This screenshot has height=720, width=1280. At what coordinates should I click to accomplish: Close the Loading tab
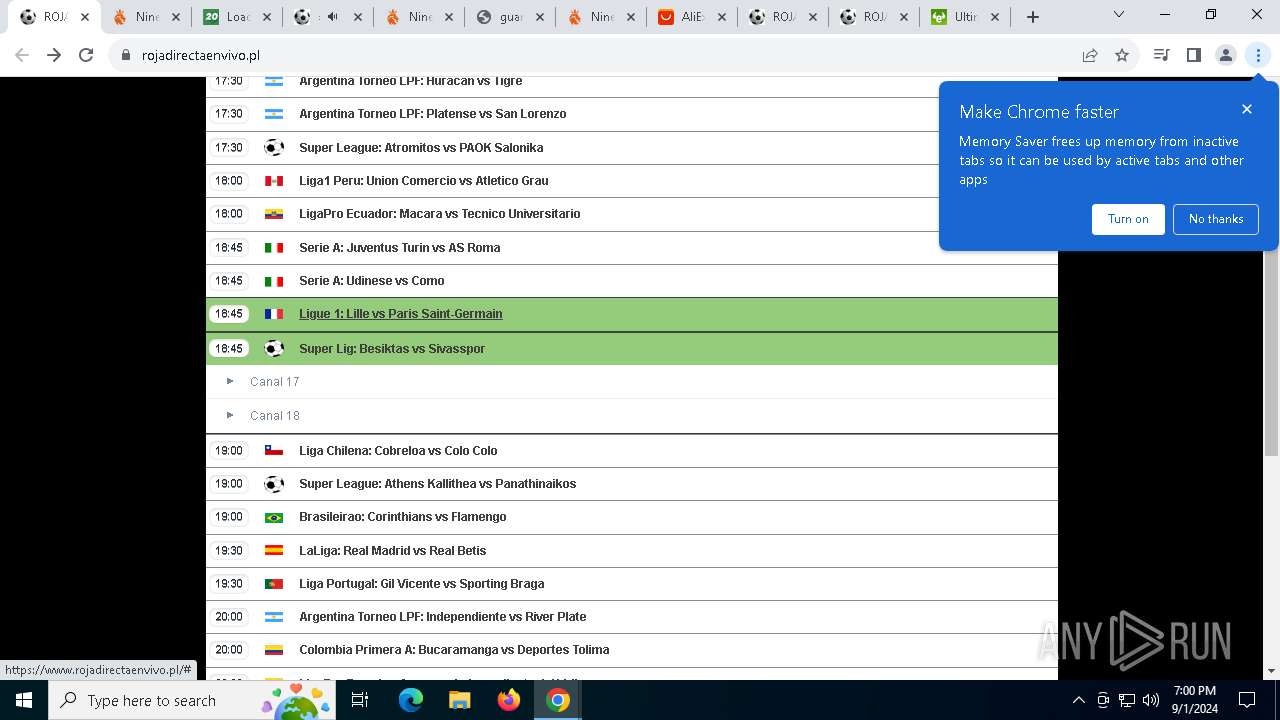tap(267, 17)
